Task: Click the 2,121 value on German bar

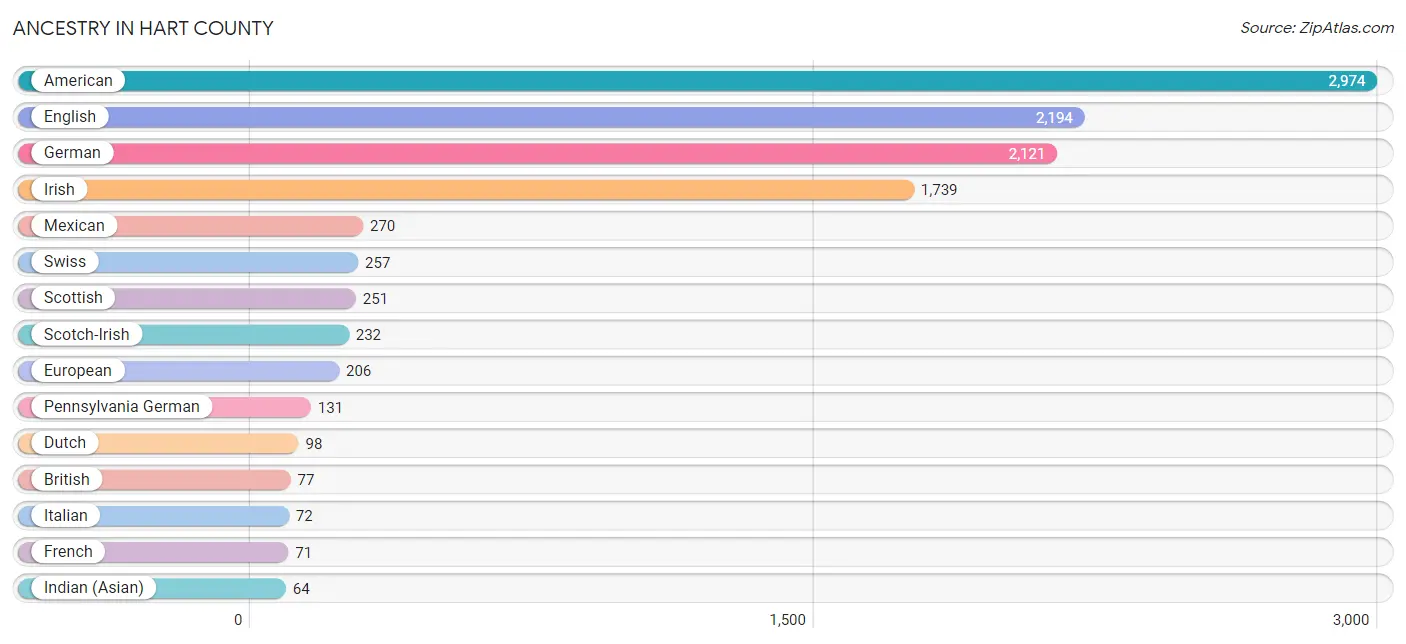Action: pyautogui.click(x=1026, y=154)
